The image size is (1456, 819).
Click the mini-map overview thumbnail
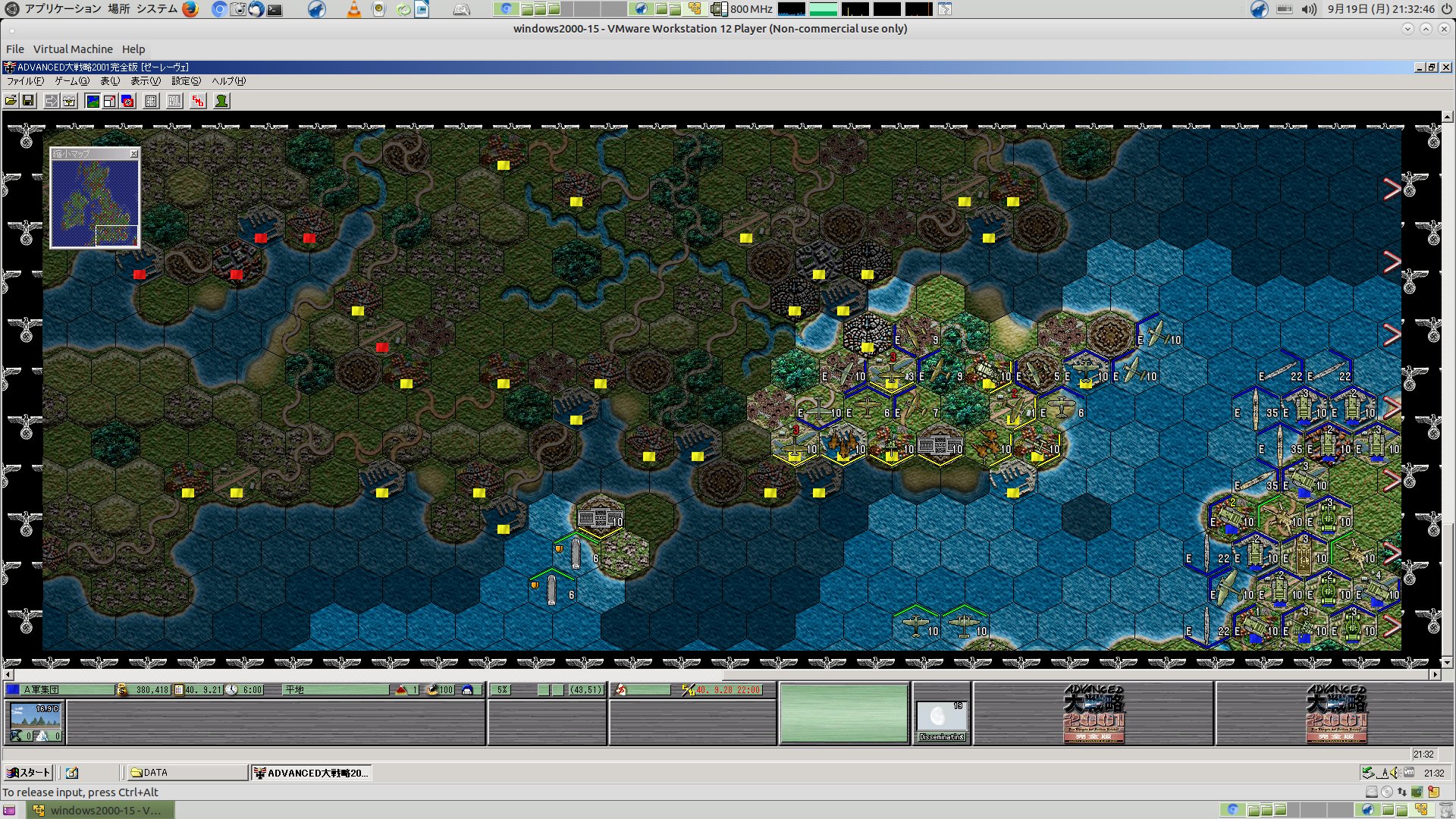pos(95,203)
